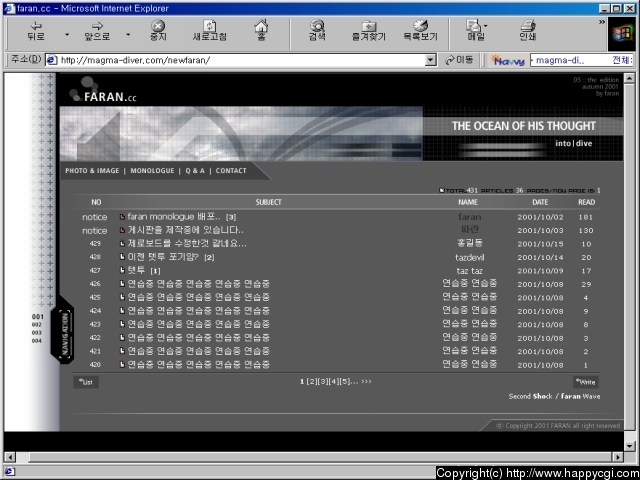Viewport: 640px width, 480px height.
Task: Click the document icon of post 422
Action: tap(122, 338)
